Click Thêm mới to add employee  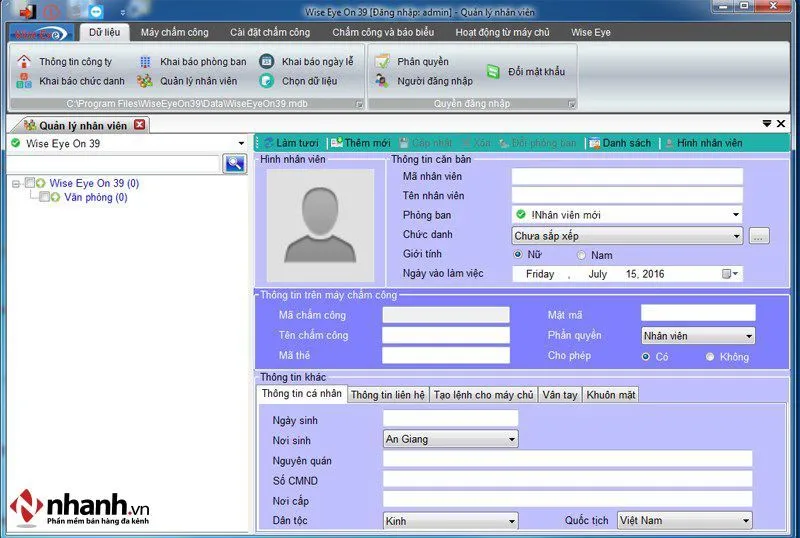pyautogui.click(x=360, y=143)
